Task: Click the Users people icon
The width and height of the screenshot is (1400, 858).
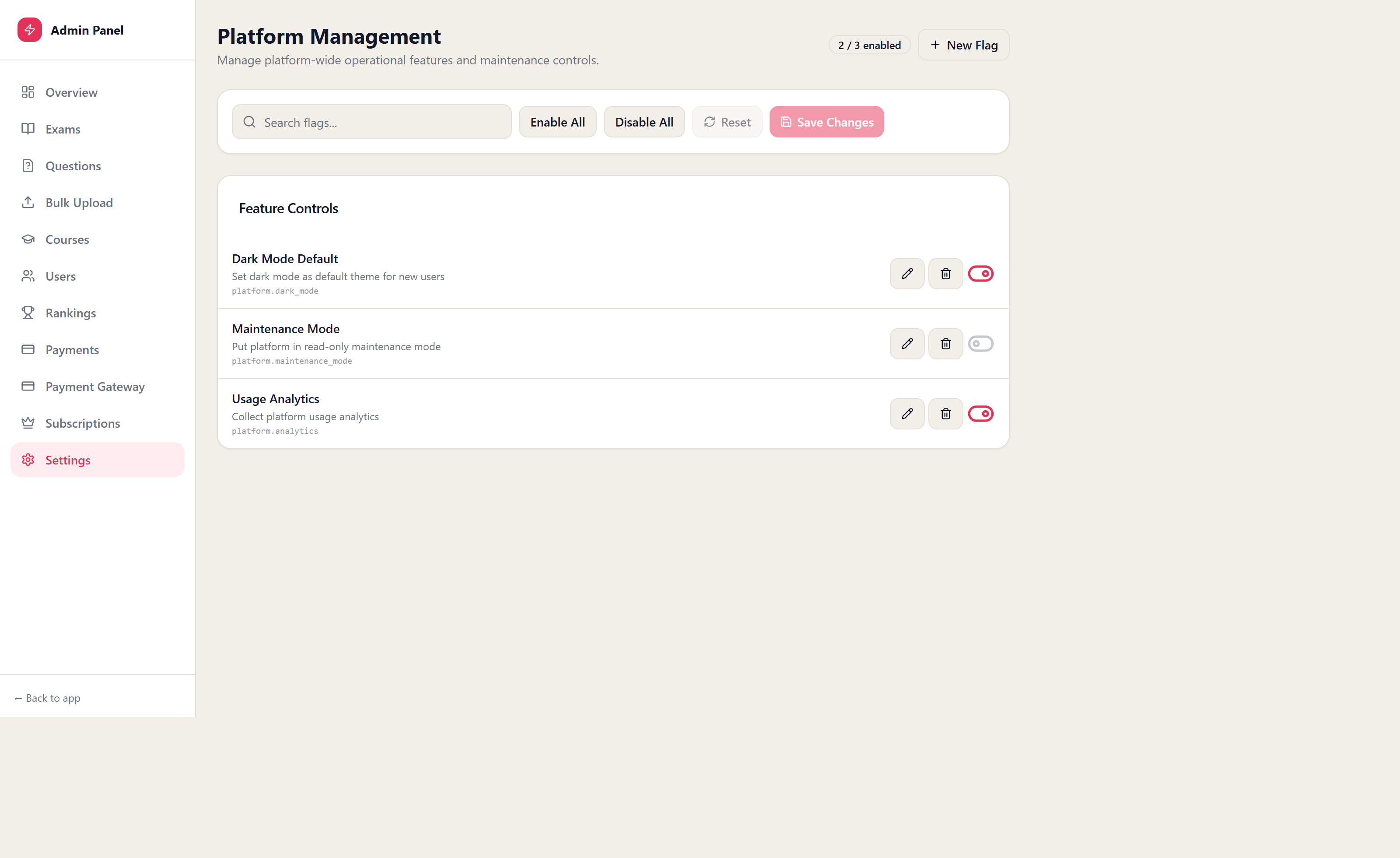Action: pos(28,276)
